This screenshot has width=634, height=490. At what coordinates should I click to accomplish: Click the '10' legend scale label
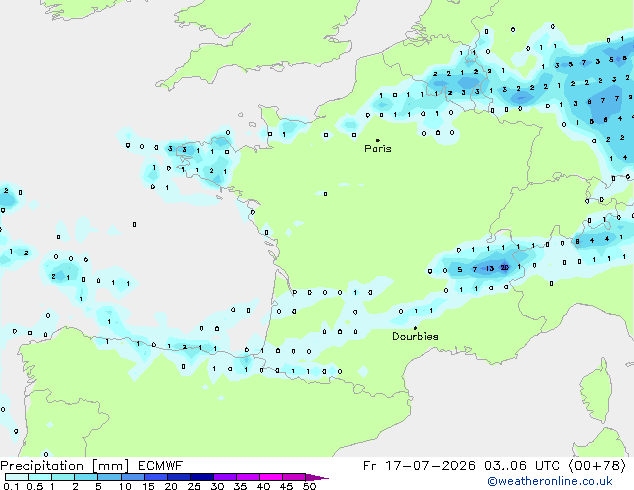pos(125,486)
